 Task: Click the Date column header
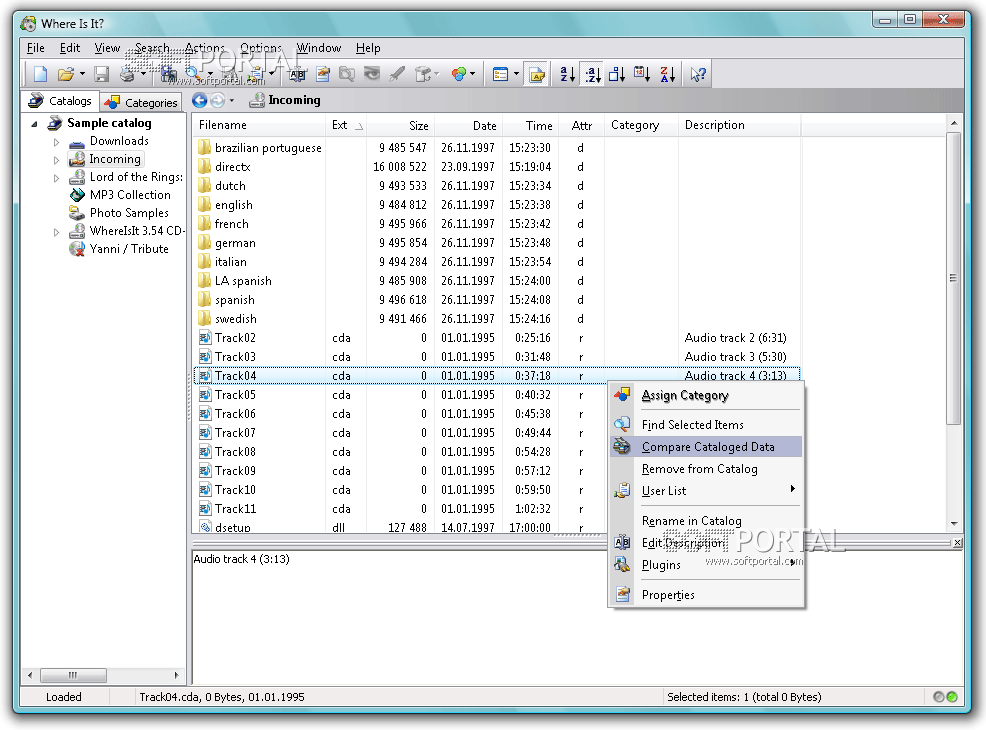tap(469, 125)
